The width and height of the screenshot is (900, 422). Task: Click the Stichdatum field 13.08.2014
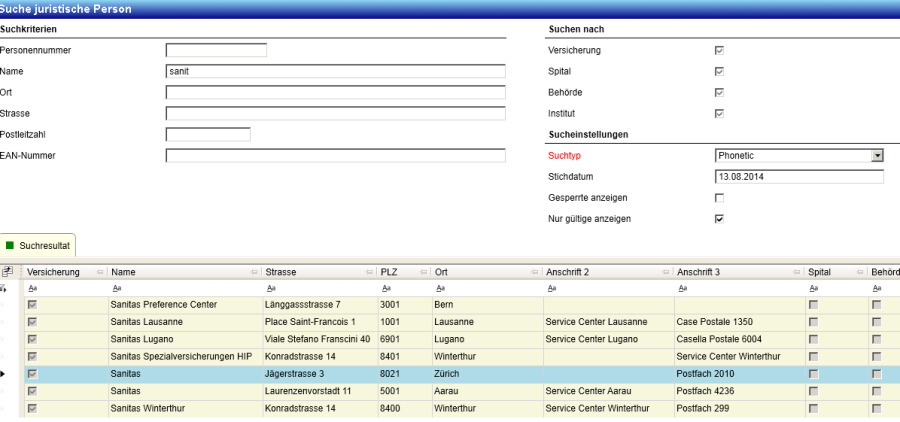[x=800, y=177]
